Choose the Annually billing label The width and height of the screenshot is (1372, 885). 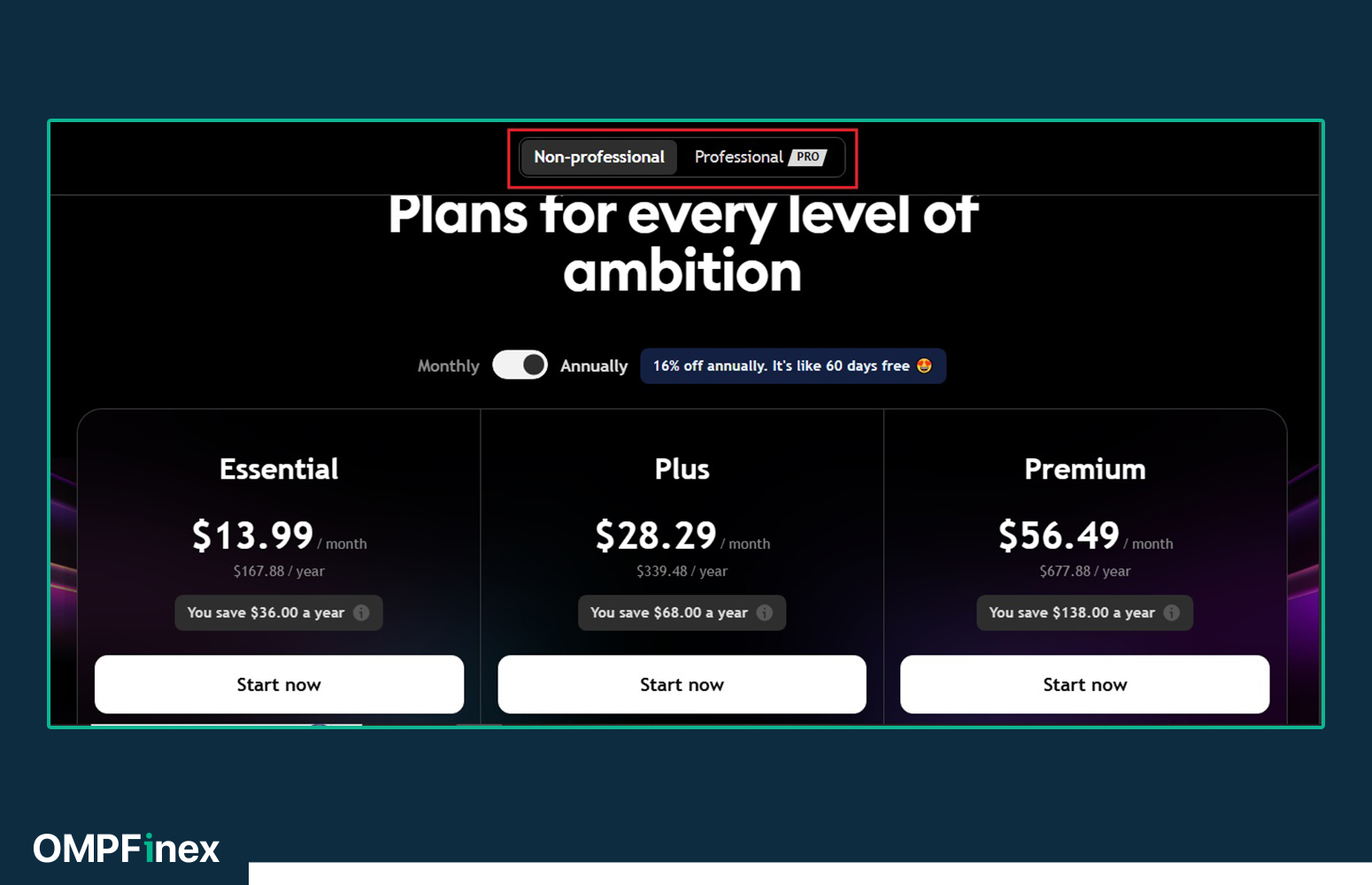pos(594,366)
